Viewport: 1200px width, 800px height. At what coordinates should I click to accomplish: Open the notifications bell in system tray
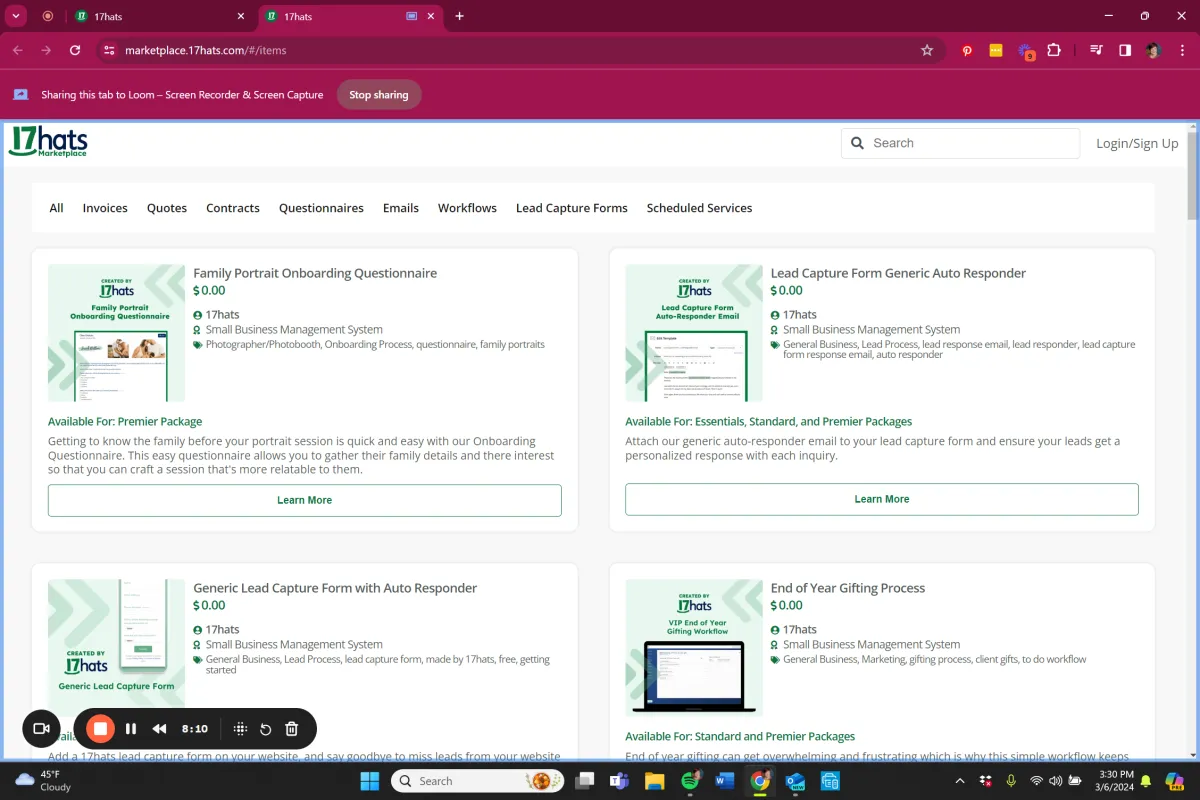point(1147,781)
